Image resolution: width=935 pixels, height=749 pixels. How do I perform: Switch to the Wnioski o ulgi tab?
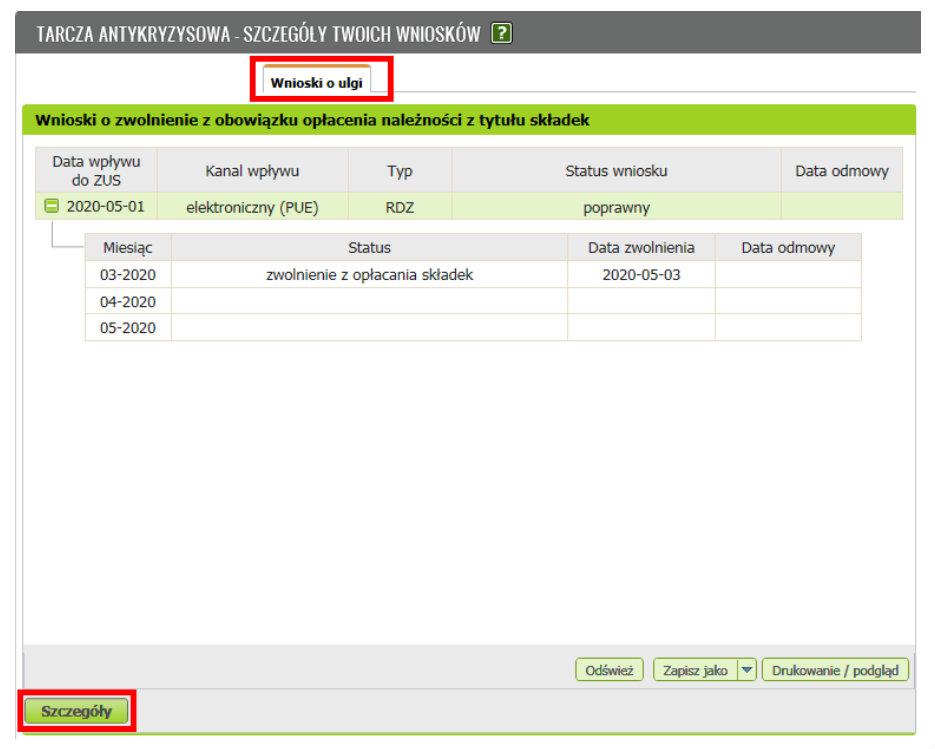click(x=316, y=83)
